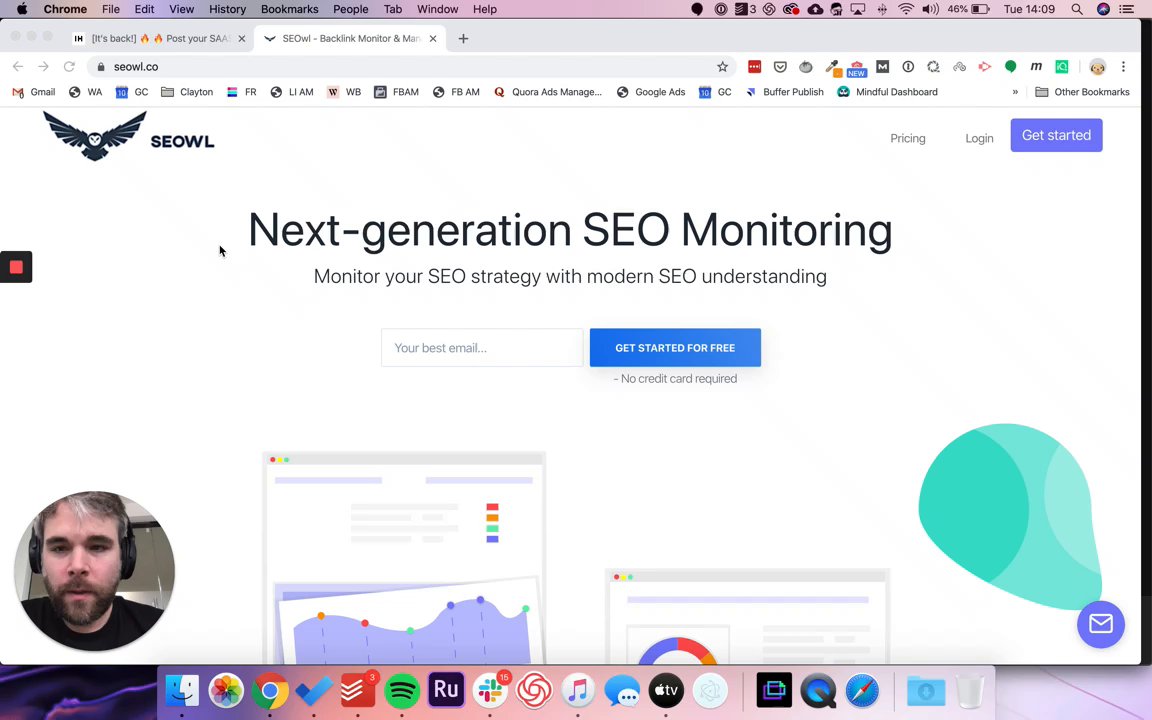Image resolution: width=1152 pixels, height=720 pixels.
Task: Expand the Other Bookmarks folder
Action: [x=1082, y=92]
